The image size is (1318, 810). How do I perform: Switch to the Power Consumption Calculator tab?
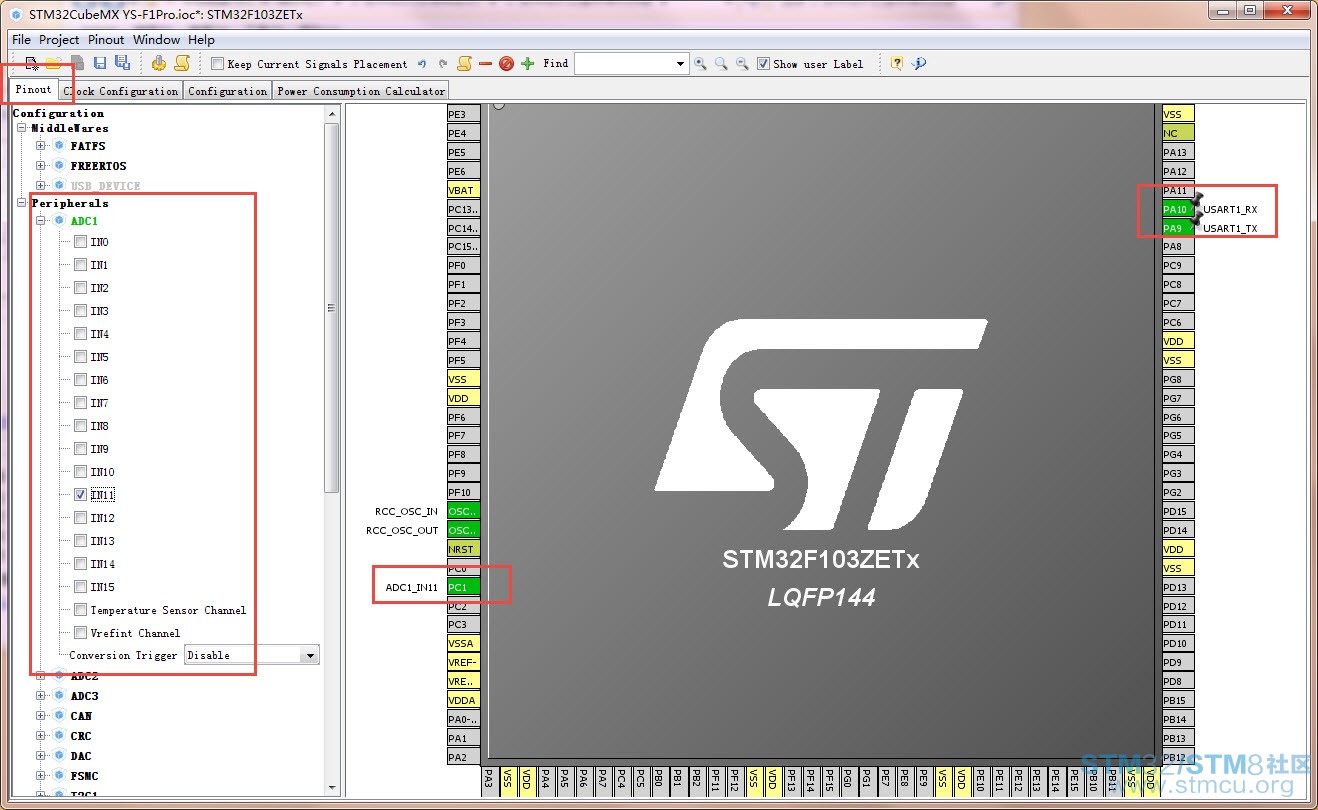tap(361, 91)
